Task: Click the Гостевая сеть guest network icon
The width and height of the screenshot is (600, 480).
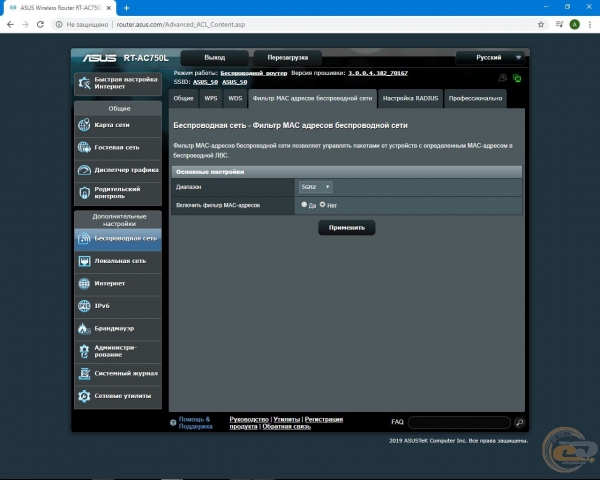Action: pos(84,147)
